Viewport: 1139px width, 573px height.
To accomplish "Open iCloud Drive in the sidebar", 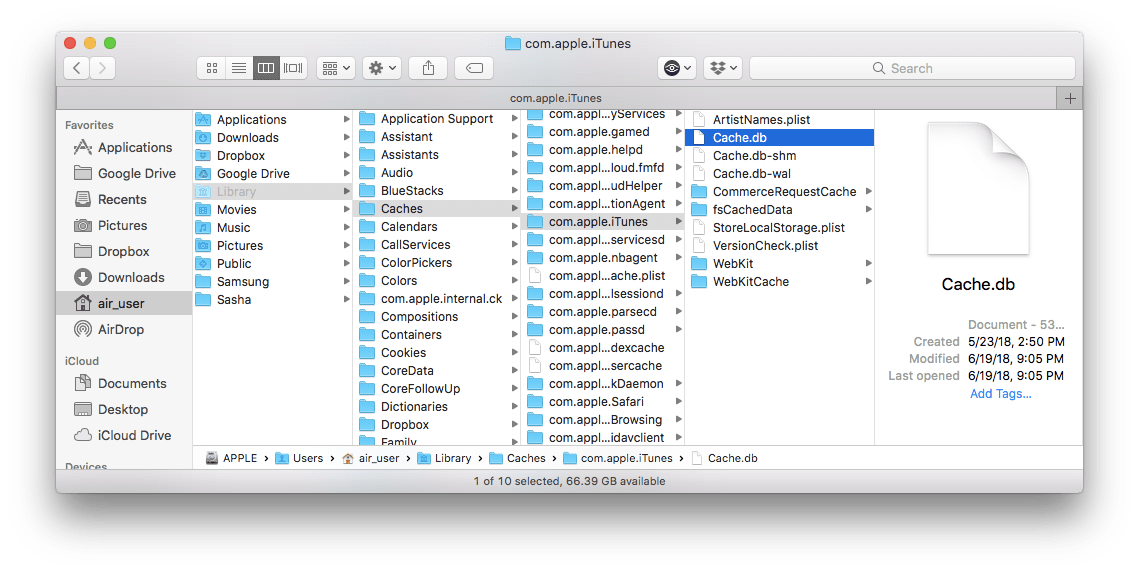I will [x=123, y=436].
